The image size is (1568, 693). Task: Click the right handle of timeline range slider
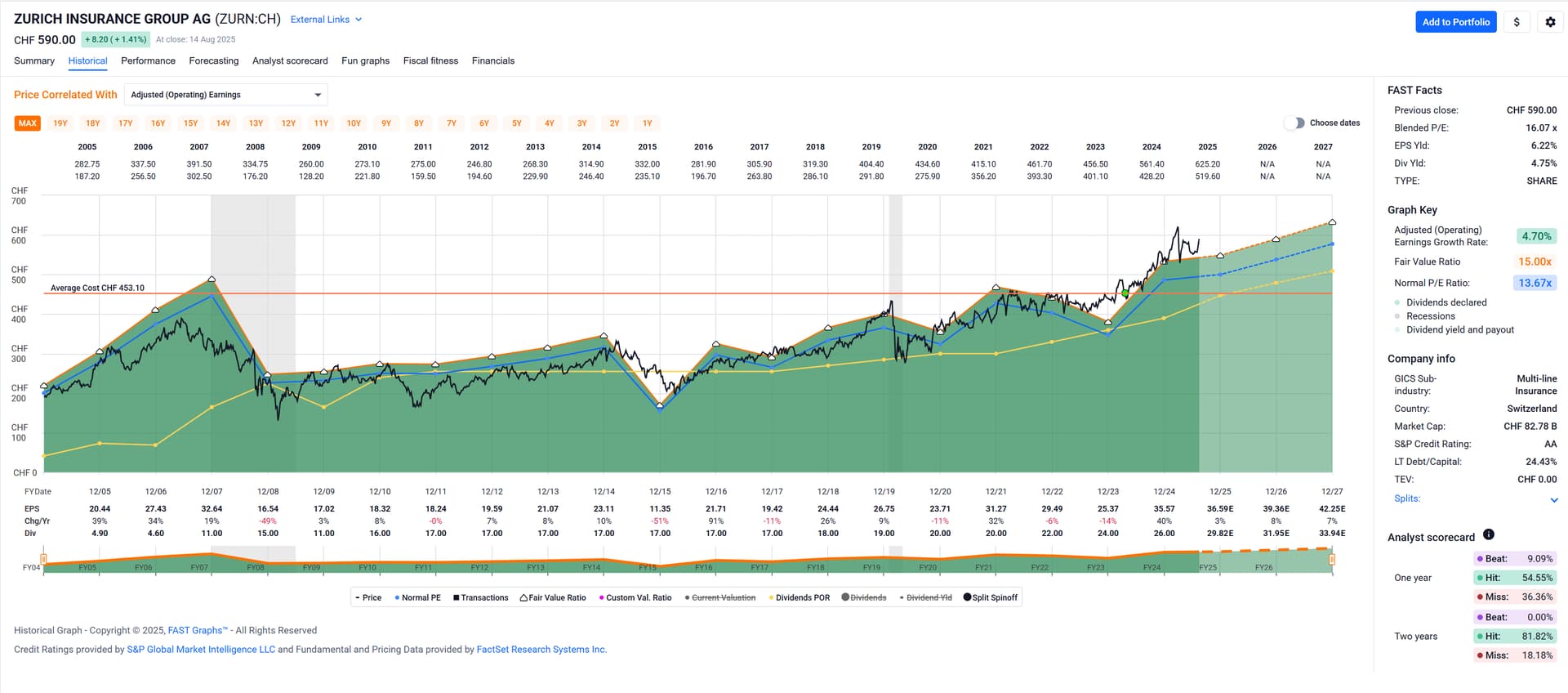point(1332,560)
